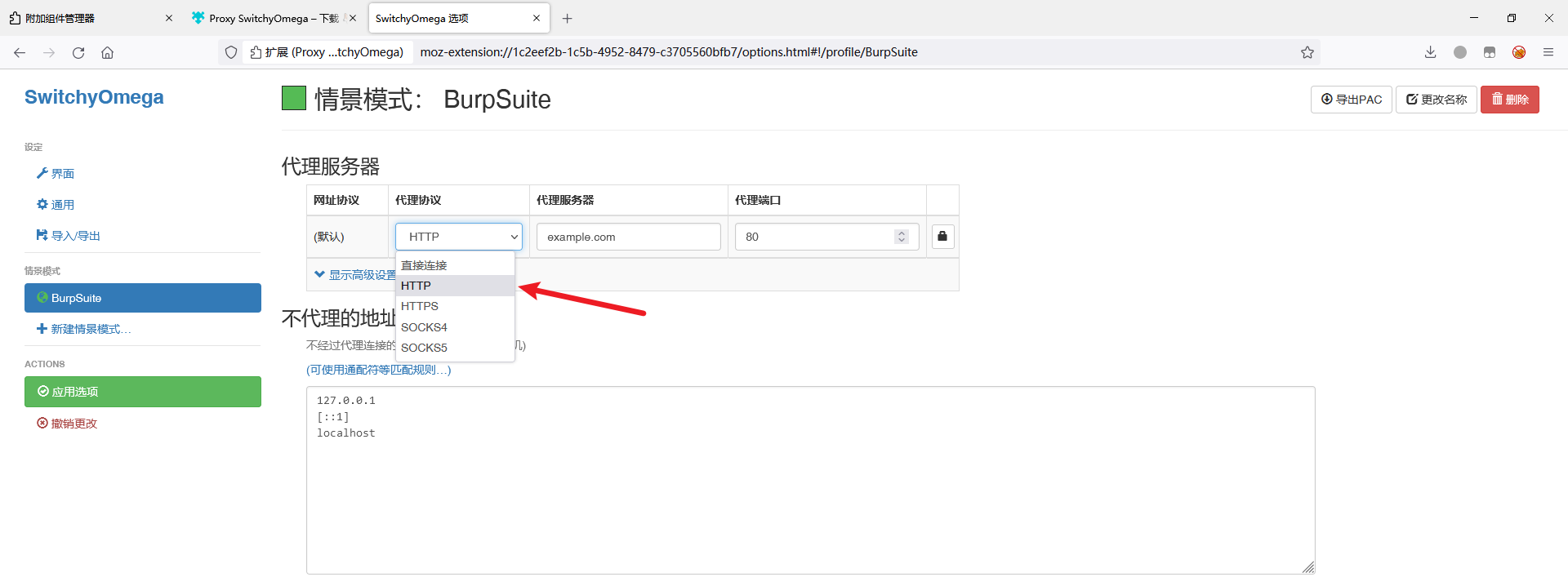The image size is (1568, 577).
Task: Click the browser forward arrow
Action: pos(49,52)
